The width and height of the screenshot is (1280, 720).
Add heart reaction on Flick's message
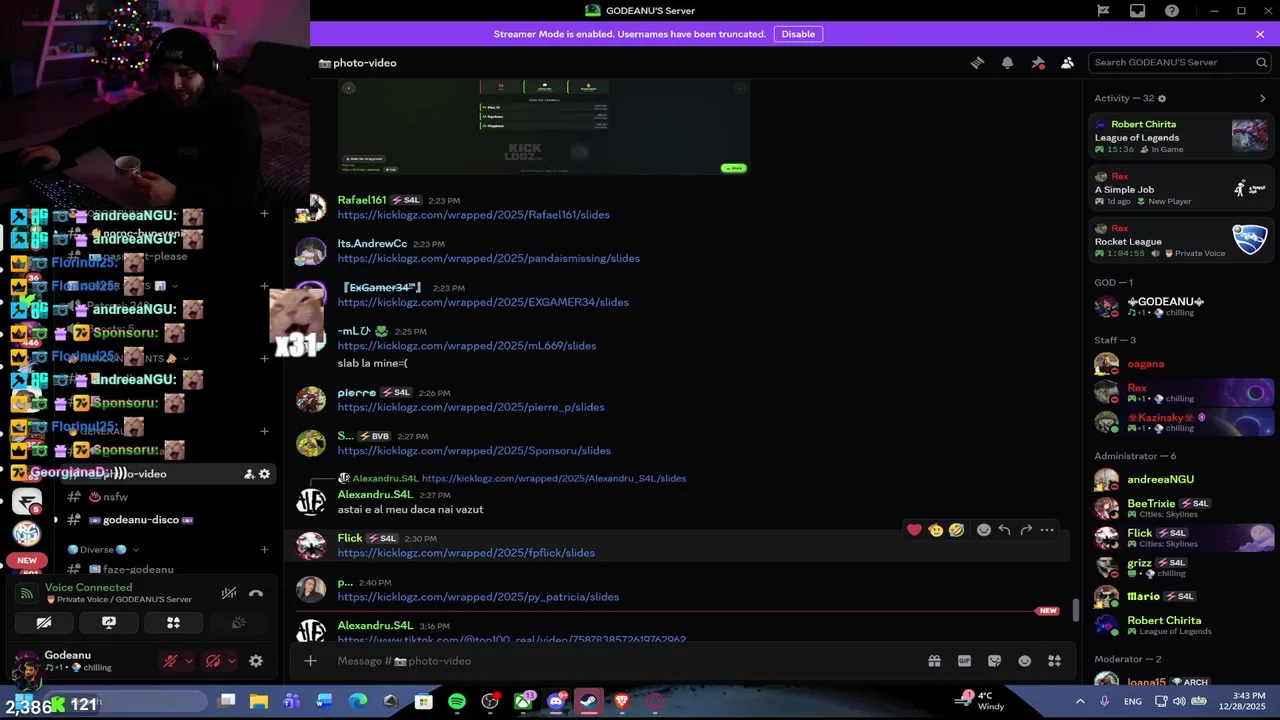tap(914, 530)
